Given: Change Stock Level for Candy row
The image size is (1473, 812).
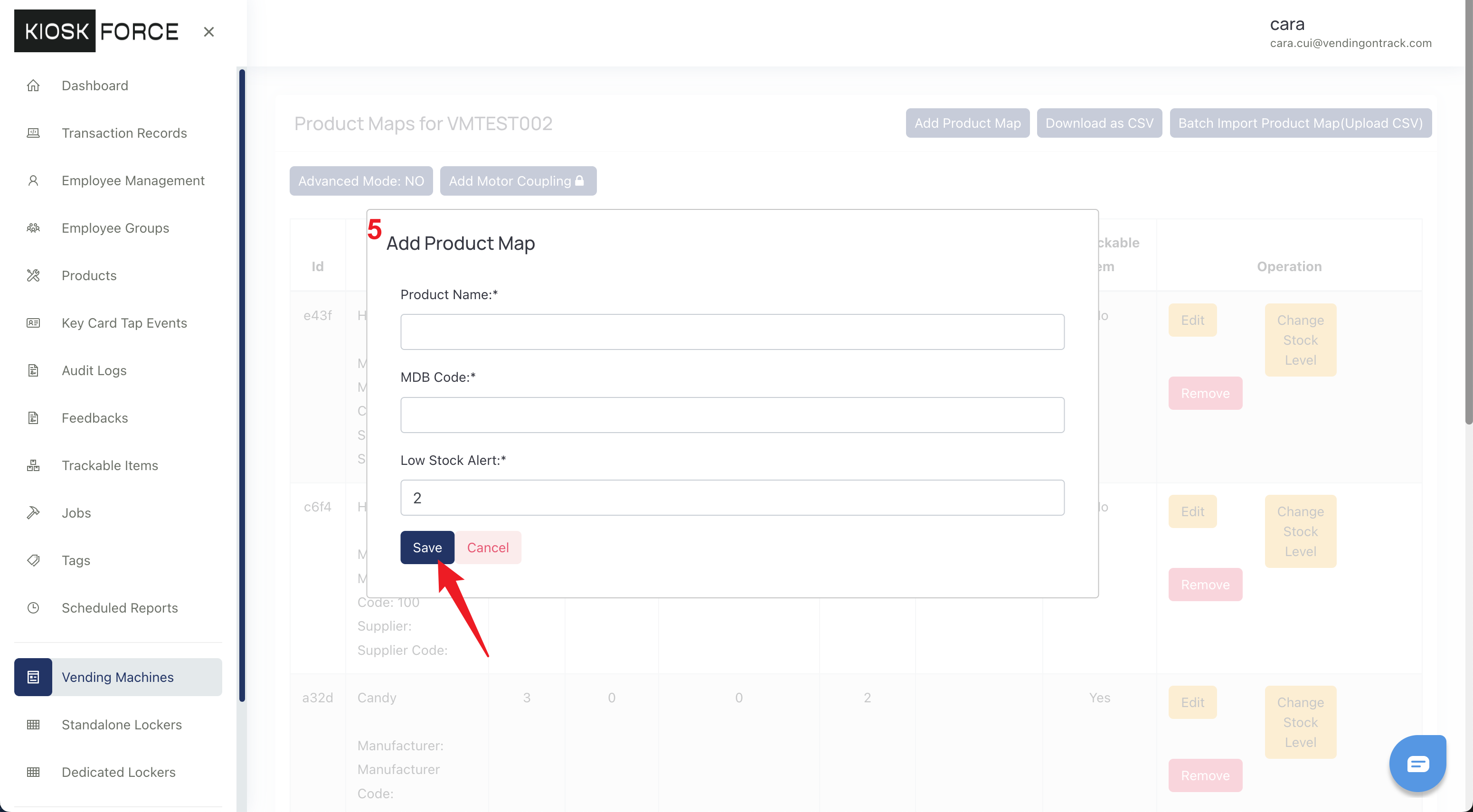Looking at the screenshot, I should [1300, 722].
